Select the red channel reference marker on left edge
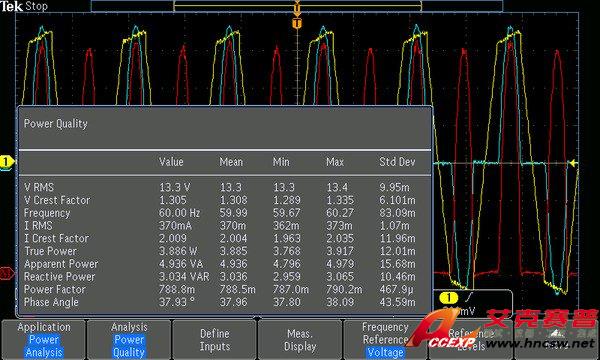600x360 pixels. (x=7, y=273)
